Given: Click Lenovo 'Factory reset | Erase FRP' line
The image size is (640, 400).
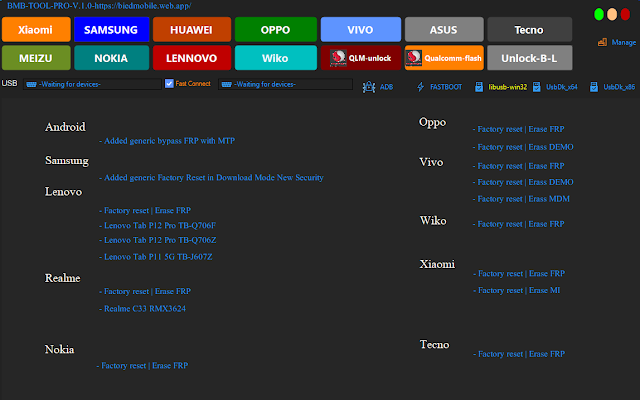Looking at the screenshot, I should coord(145,211).
